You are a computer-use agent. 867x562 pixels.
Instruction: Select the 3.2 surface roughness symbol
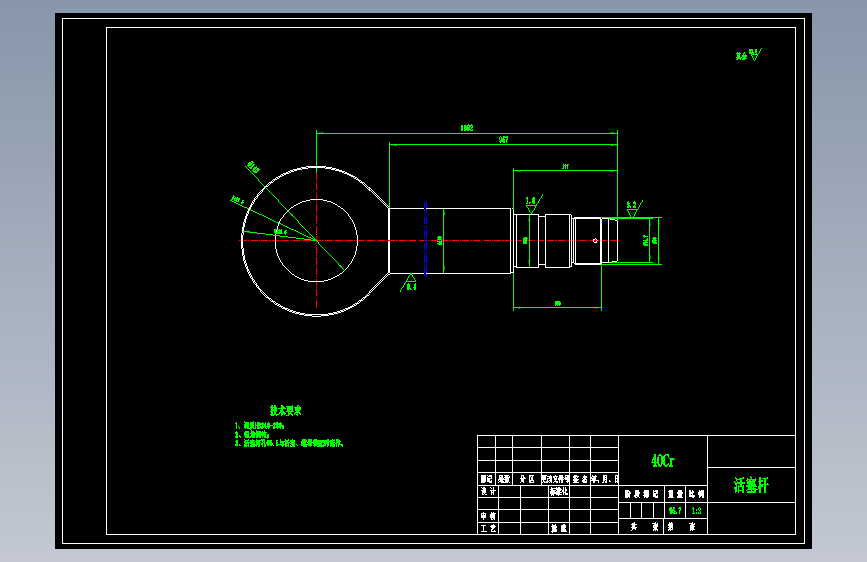tap(634, 209)
